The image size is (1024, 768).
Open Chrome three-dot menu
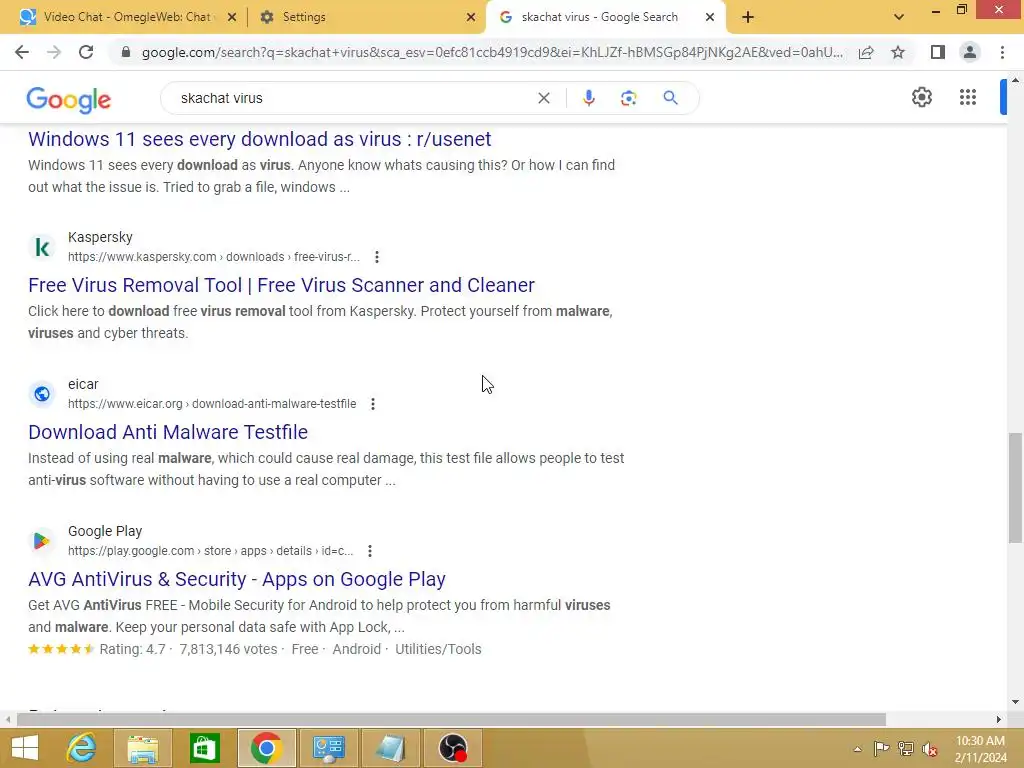click(1002, 52)
